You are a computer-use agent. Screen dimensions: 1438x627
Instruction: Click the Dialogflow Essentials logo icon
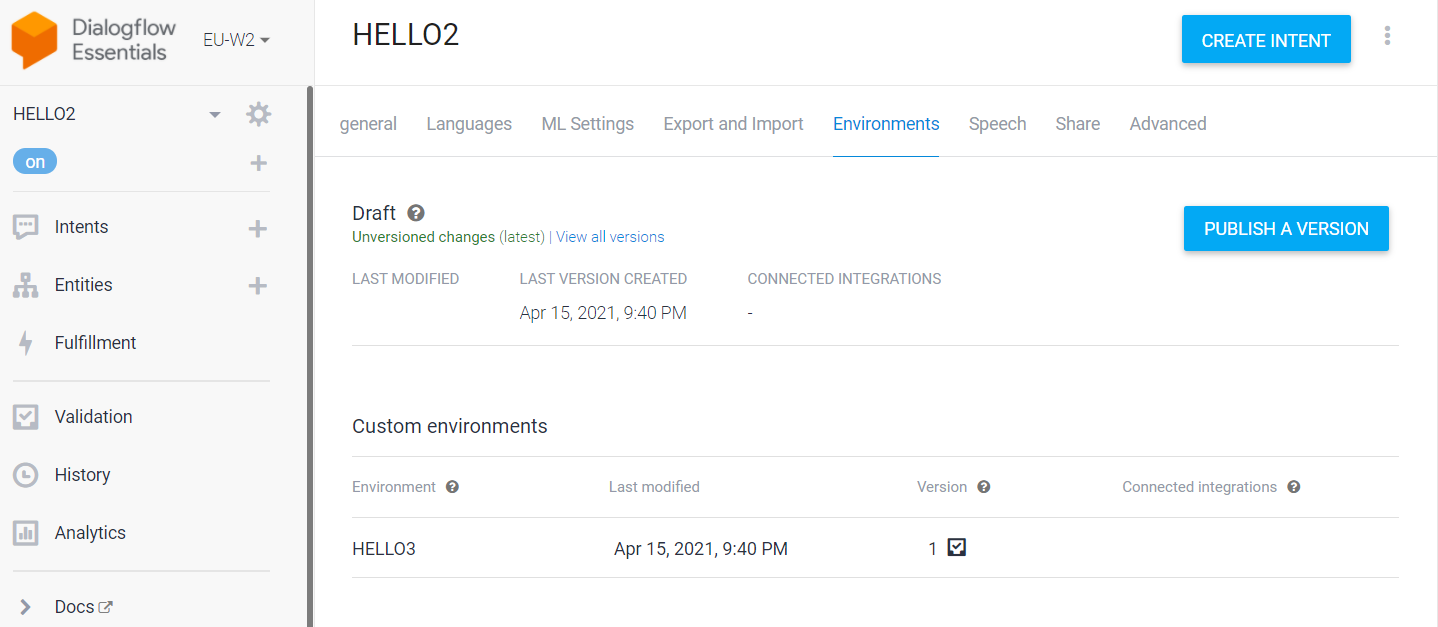click(x=34, y=40)
